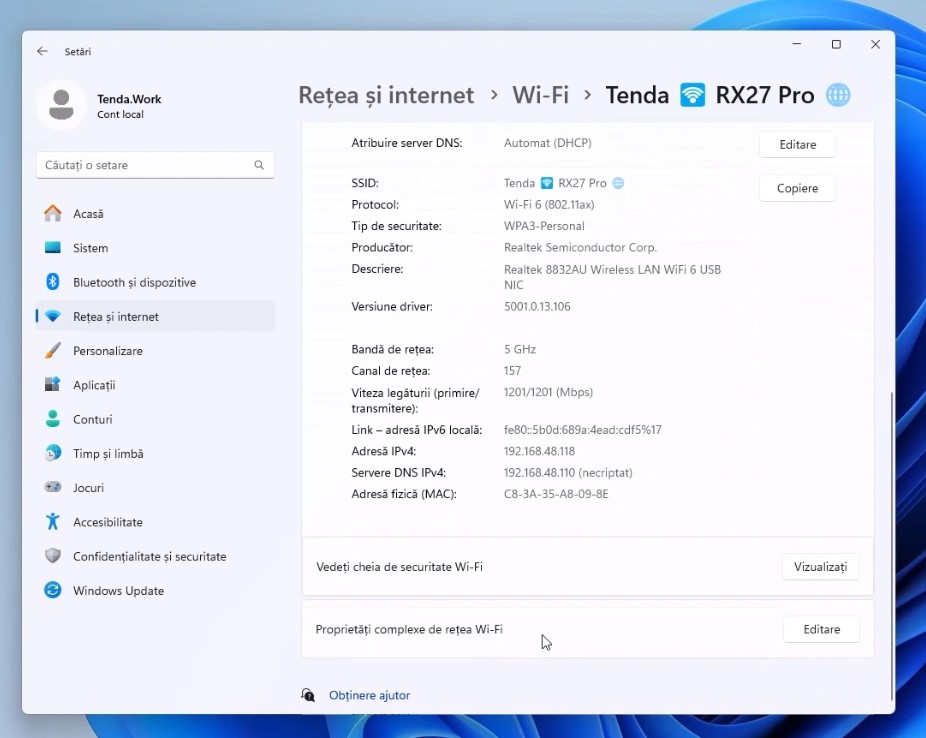This screenshot has width=926, height=738.
Task: Click the Rețea și internet Wi-Fi icon
Action: 53,316
